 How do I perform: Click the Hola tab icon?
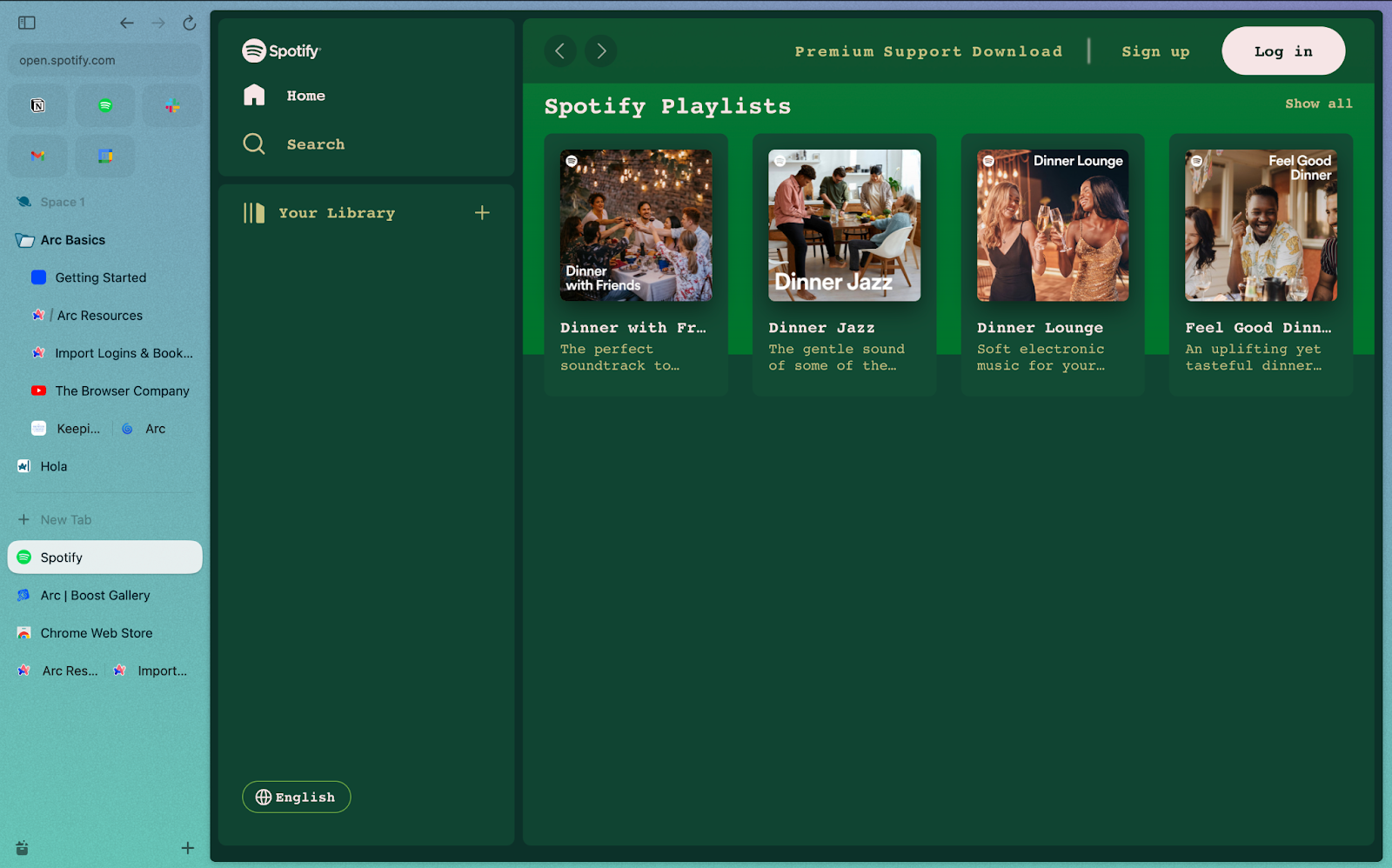click(24, 466)
